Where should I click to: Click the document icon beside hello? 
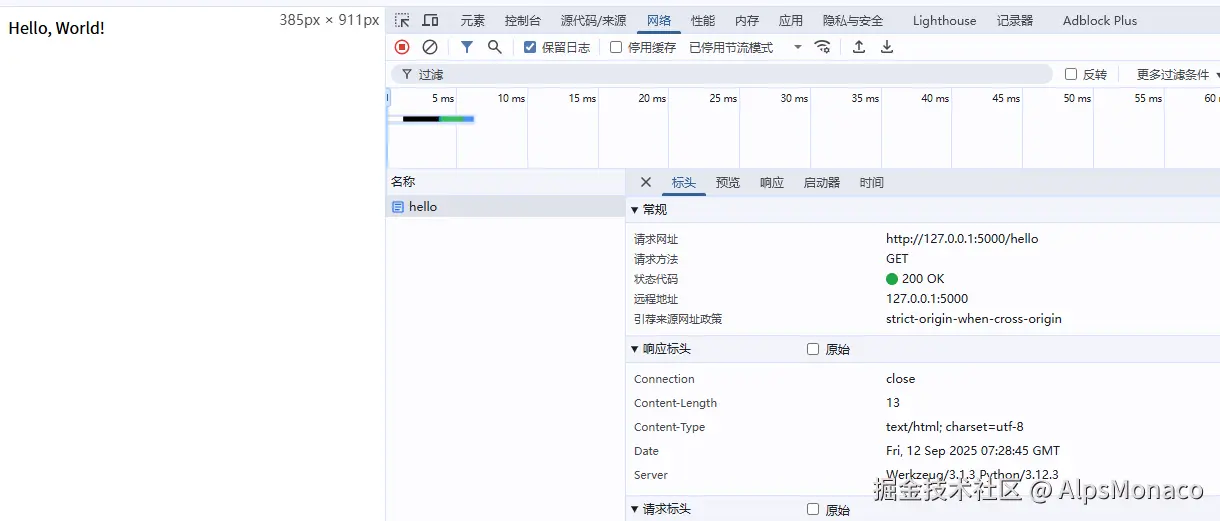(398, 207)
